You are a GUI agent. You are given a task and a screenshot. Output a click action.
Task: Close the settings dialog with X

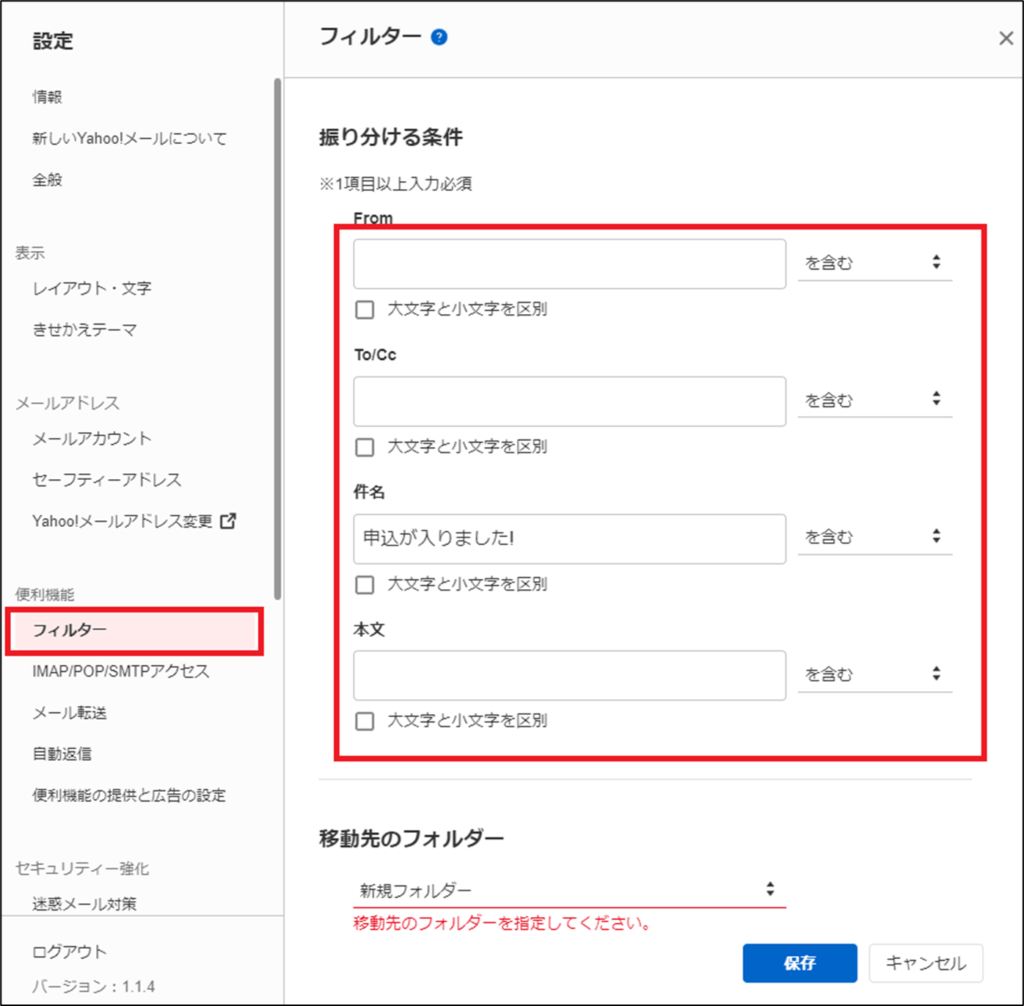pyautogui.click(x=1006, y=39)
